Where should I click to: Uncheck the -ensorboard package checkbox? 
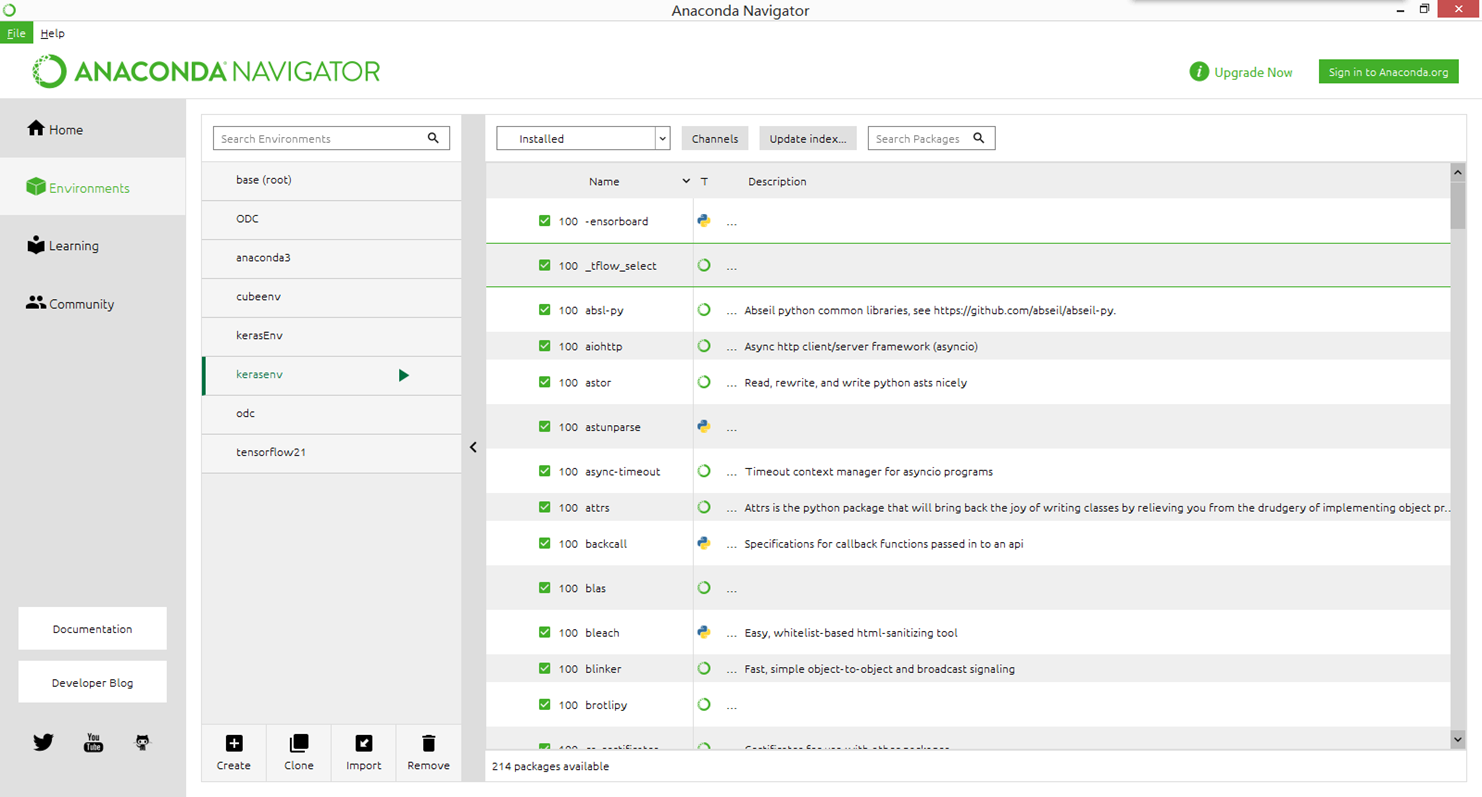pos(544,221)
